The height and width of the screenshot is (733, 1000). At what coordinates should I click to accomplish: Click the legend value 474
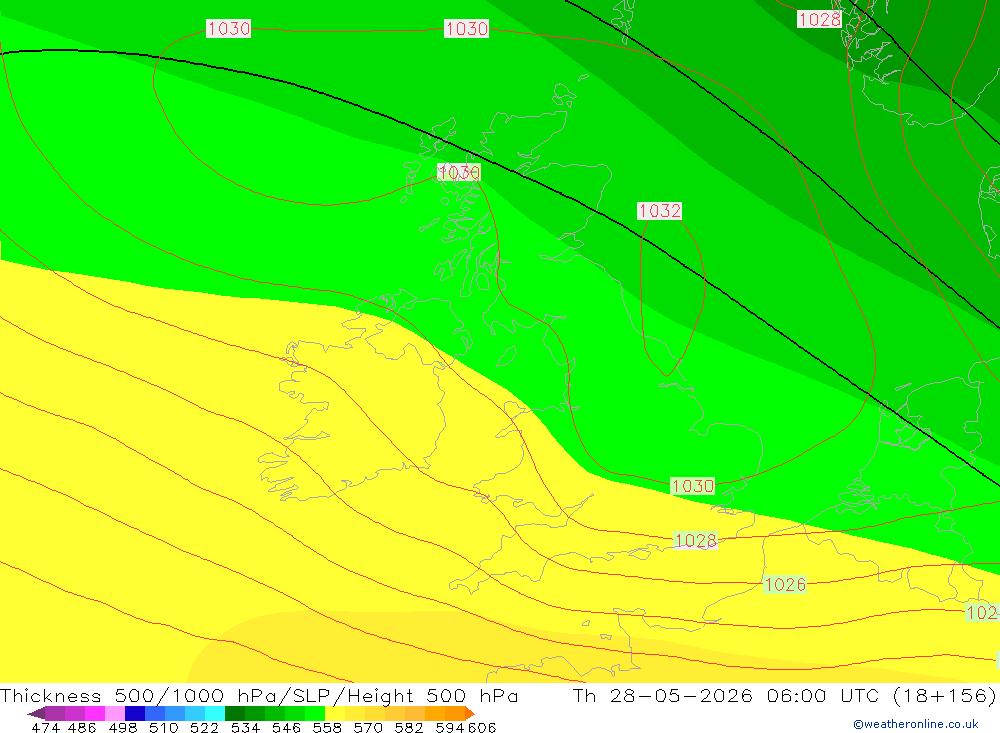pos(45,728)
